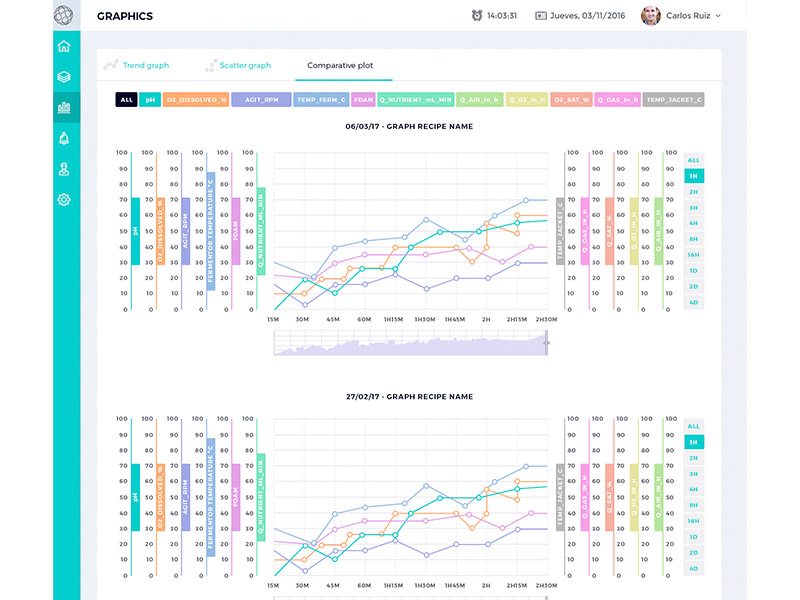Image resolution: width=800 pixels, height=600 pixels.
Task: Click the ALL variables filter button
Action: [x=127, y=99]
